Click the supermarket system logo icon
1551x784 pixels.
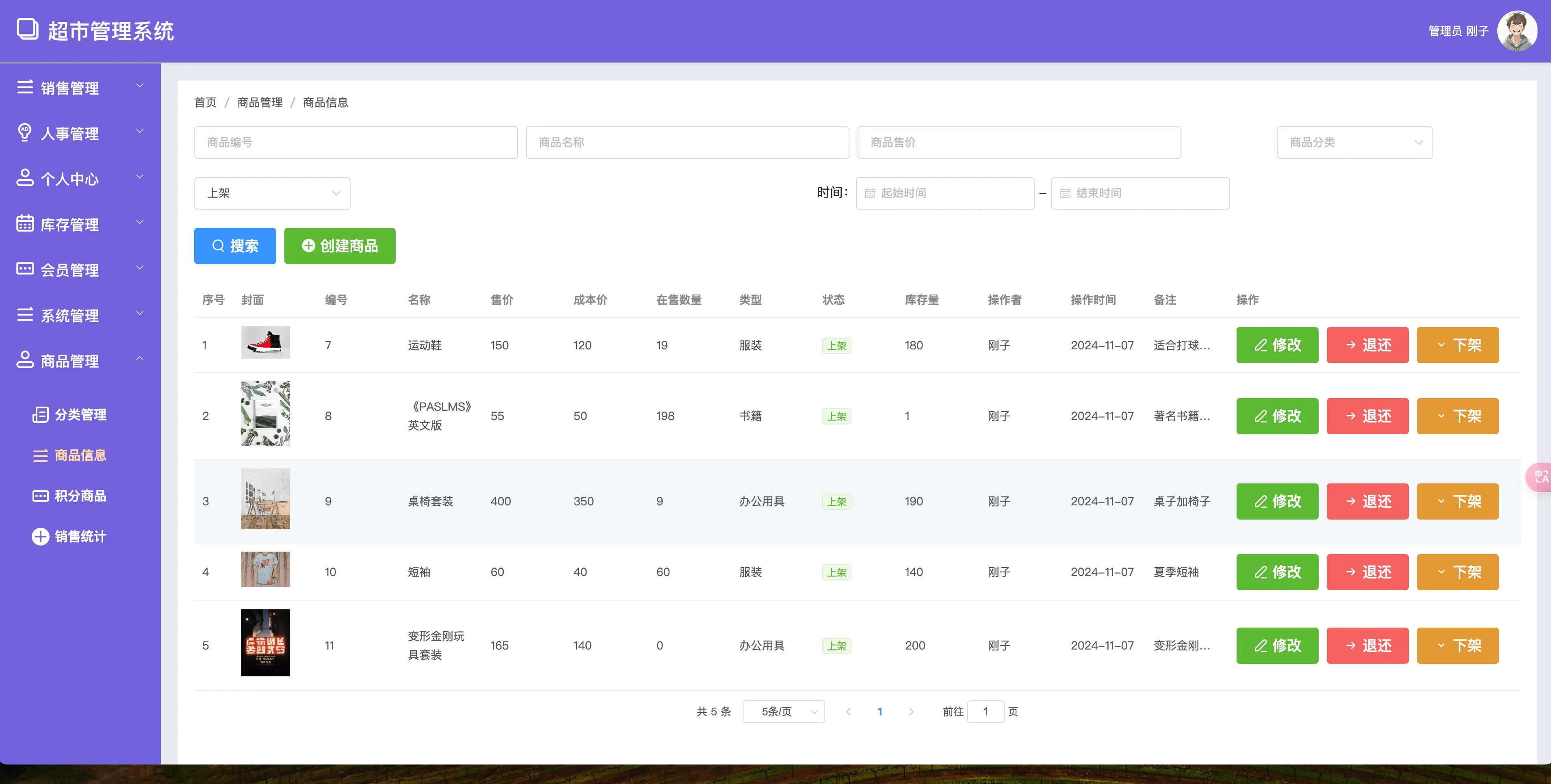27,30
